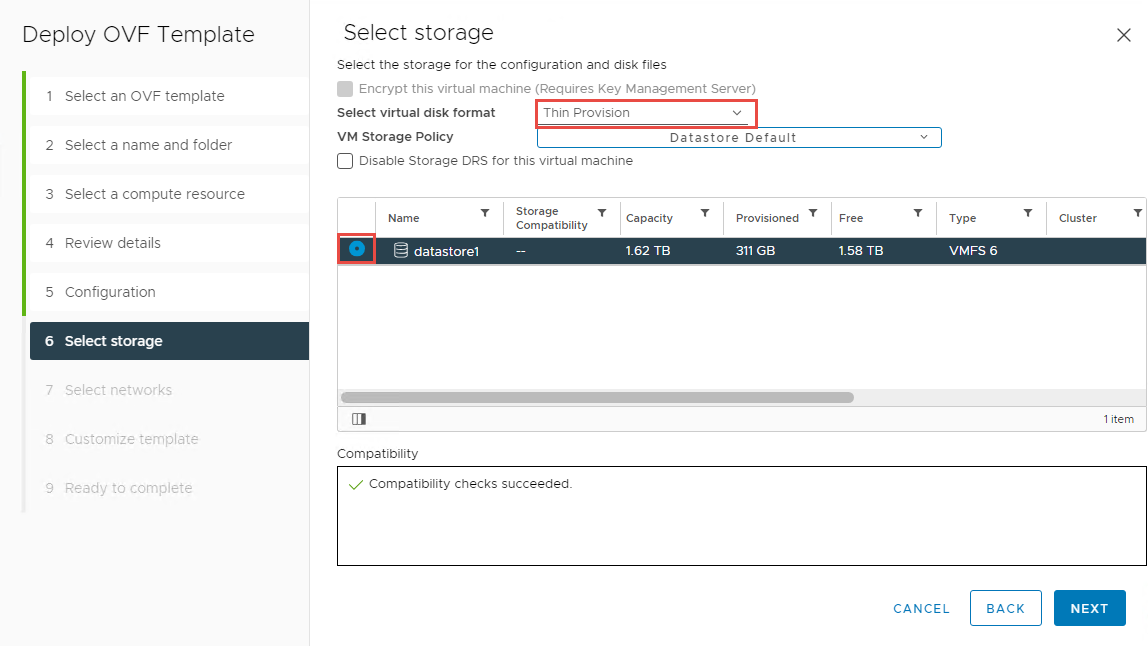The width and height of the screenshot is (1148, 646).
Task: Click the BACK button
Action: pyautogui.click(x=1005, y=608)
